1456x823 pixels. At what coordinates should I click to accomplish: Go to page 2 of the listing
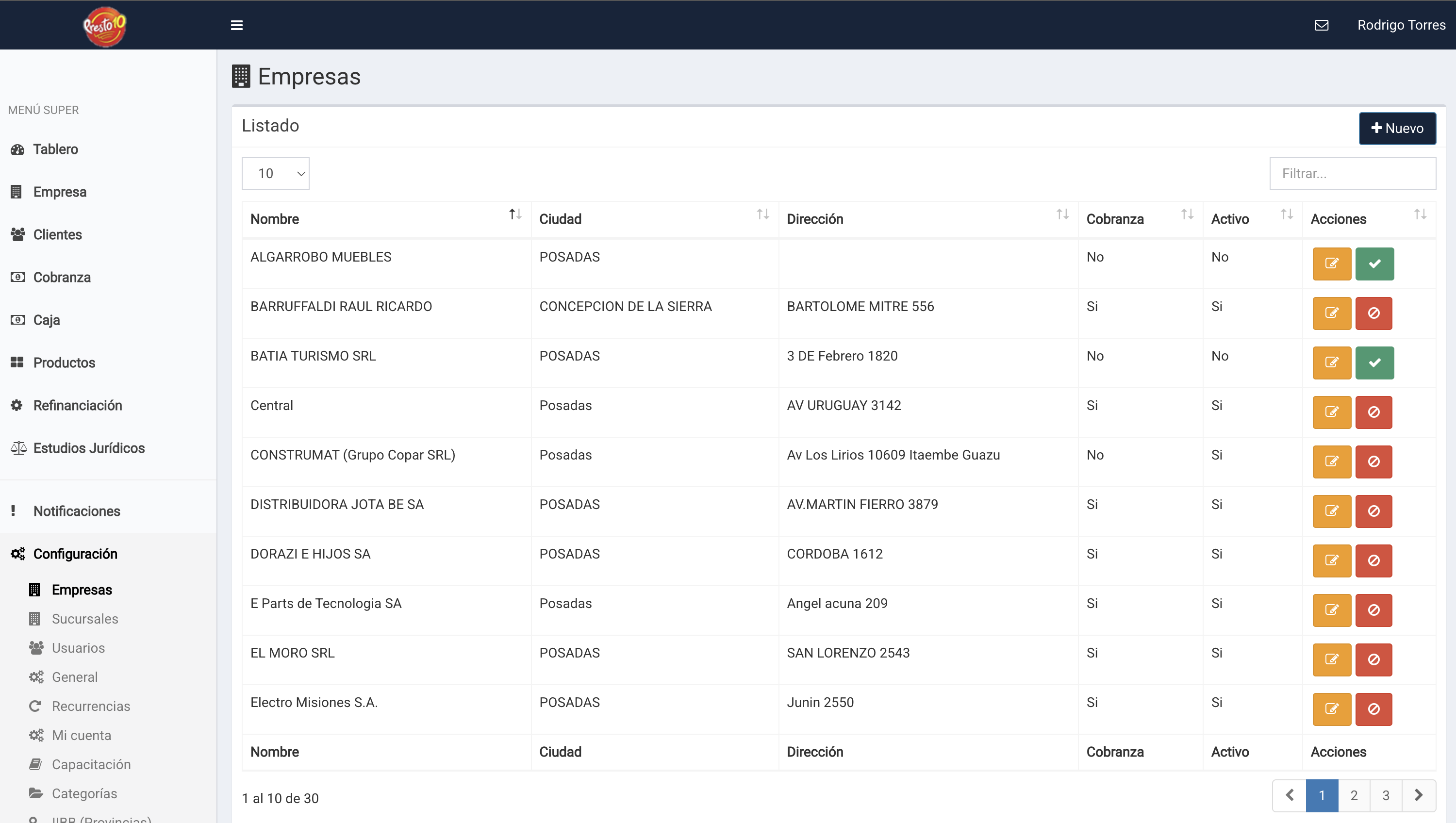(1354, 796)
